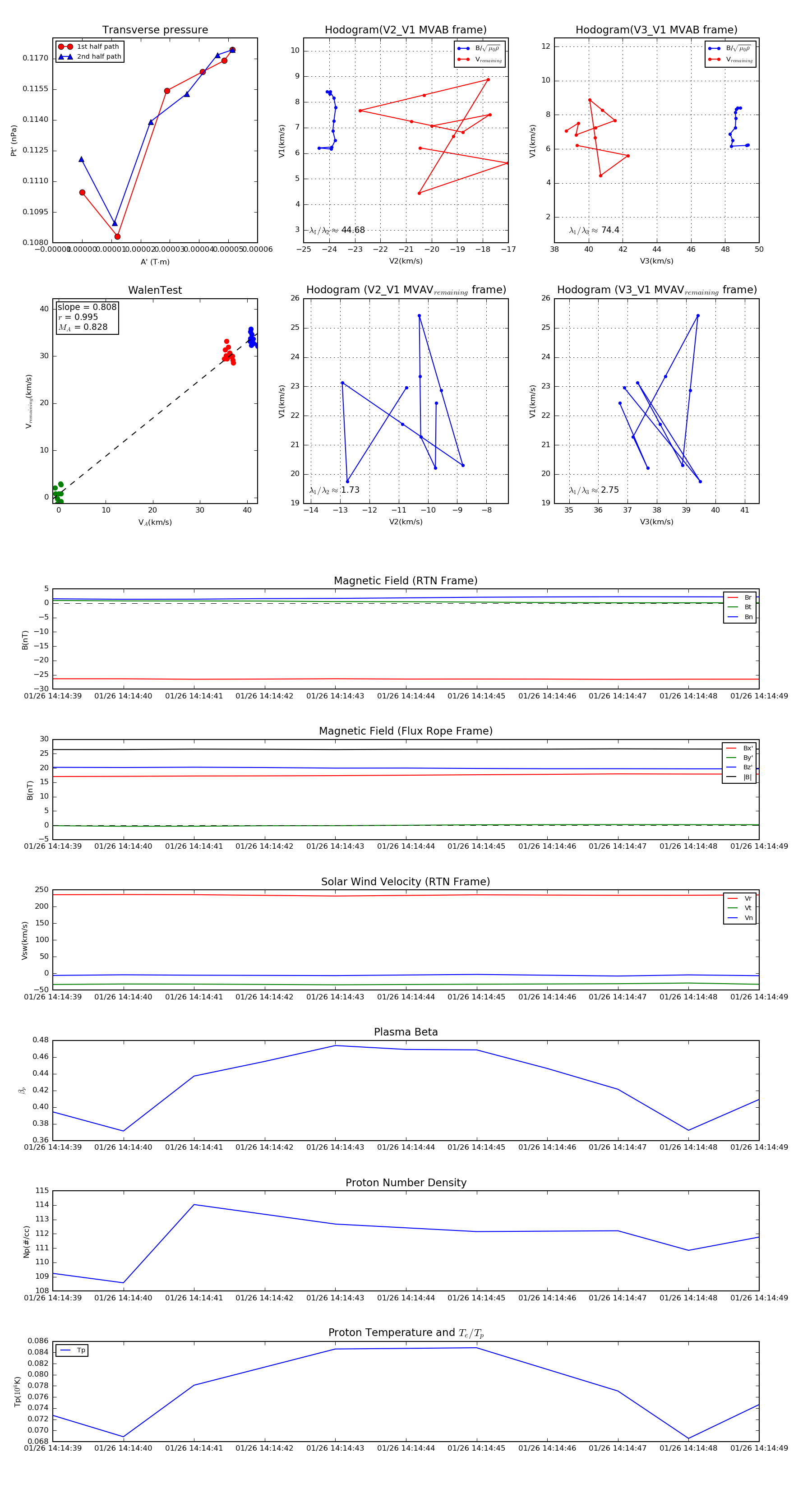The image size is (812, 1489).
Task: Click the 'M_A = 0.828' annotation
Action: (83, 327)
